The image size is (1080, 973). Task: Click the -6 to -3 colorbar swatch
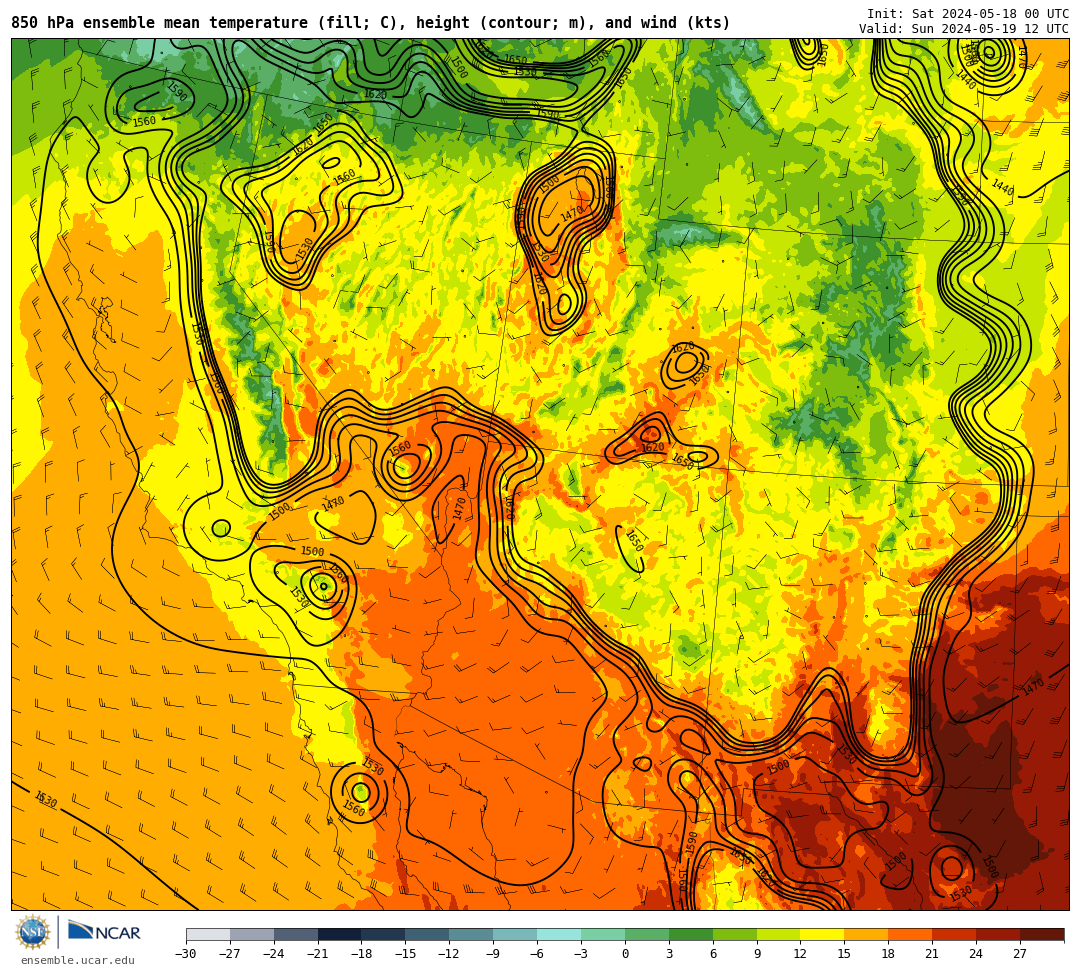[x=559, y=934]
